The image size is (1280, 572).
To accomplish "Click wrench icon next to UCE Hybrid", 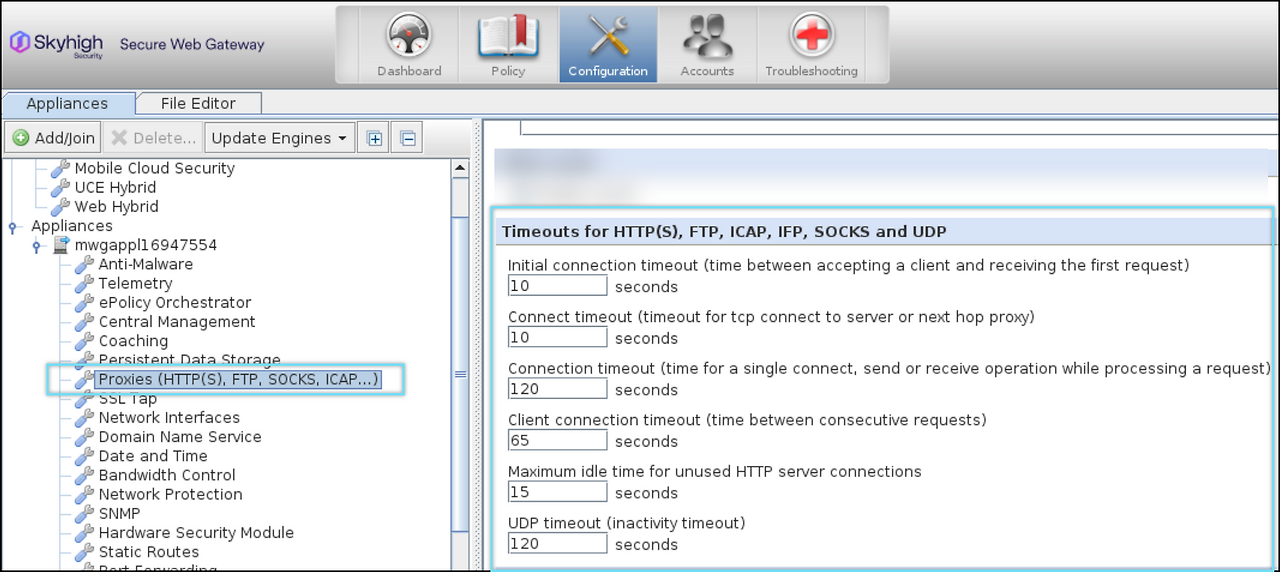I will (60, 188).
